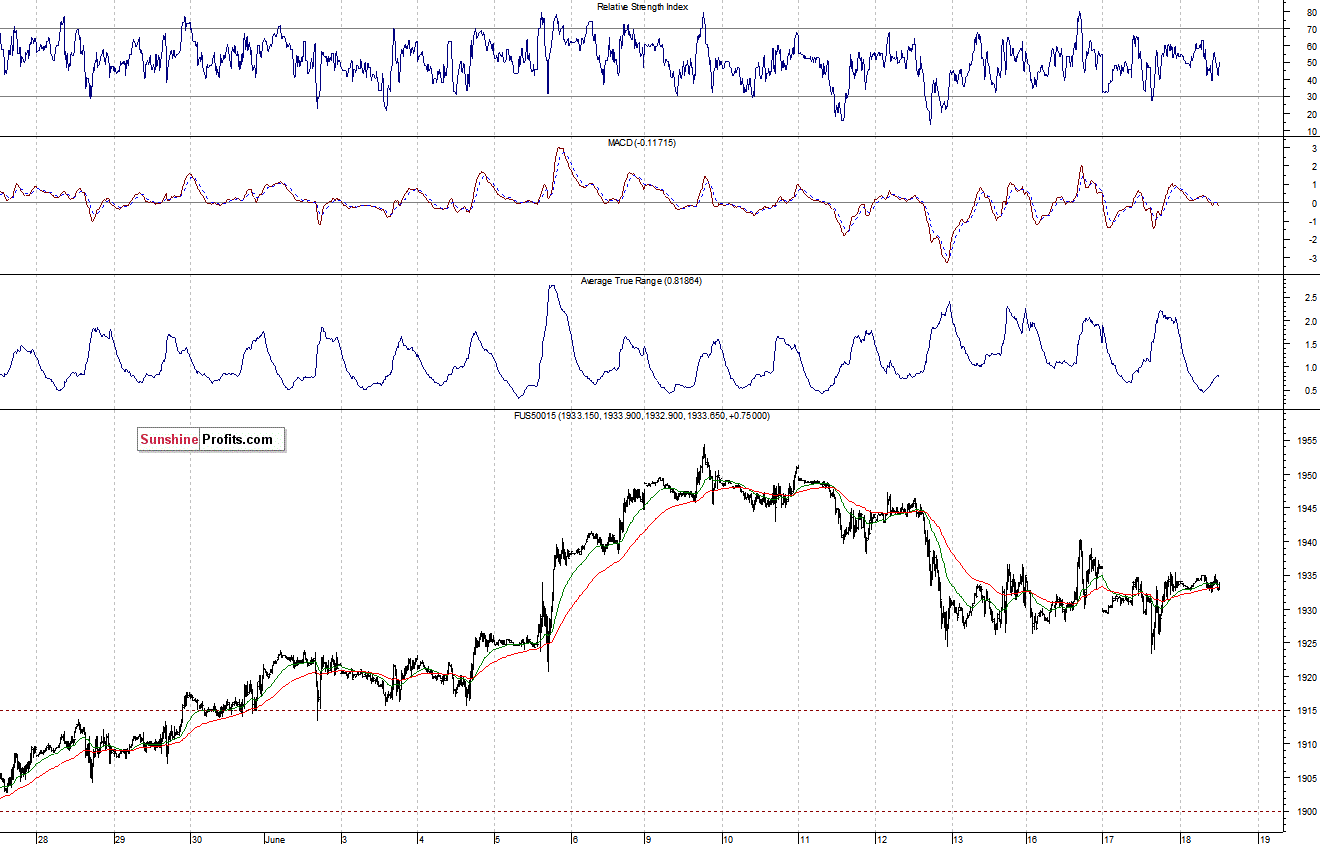Screen dimensions: 1320x844
Task: Select the 1.5 label on the ATR scale
Action: 1311,344
